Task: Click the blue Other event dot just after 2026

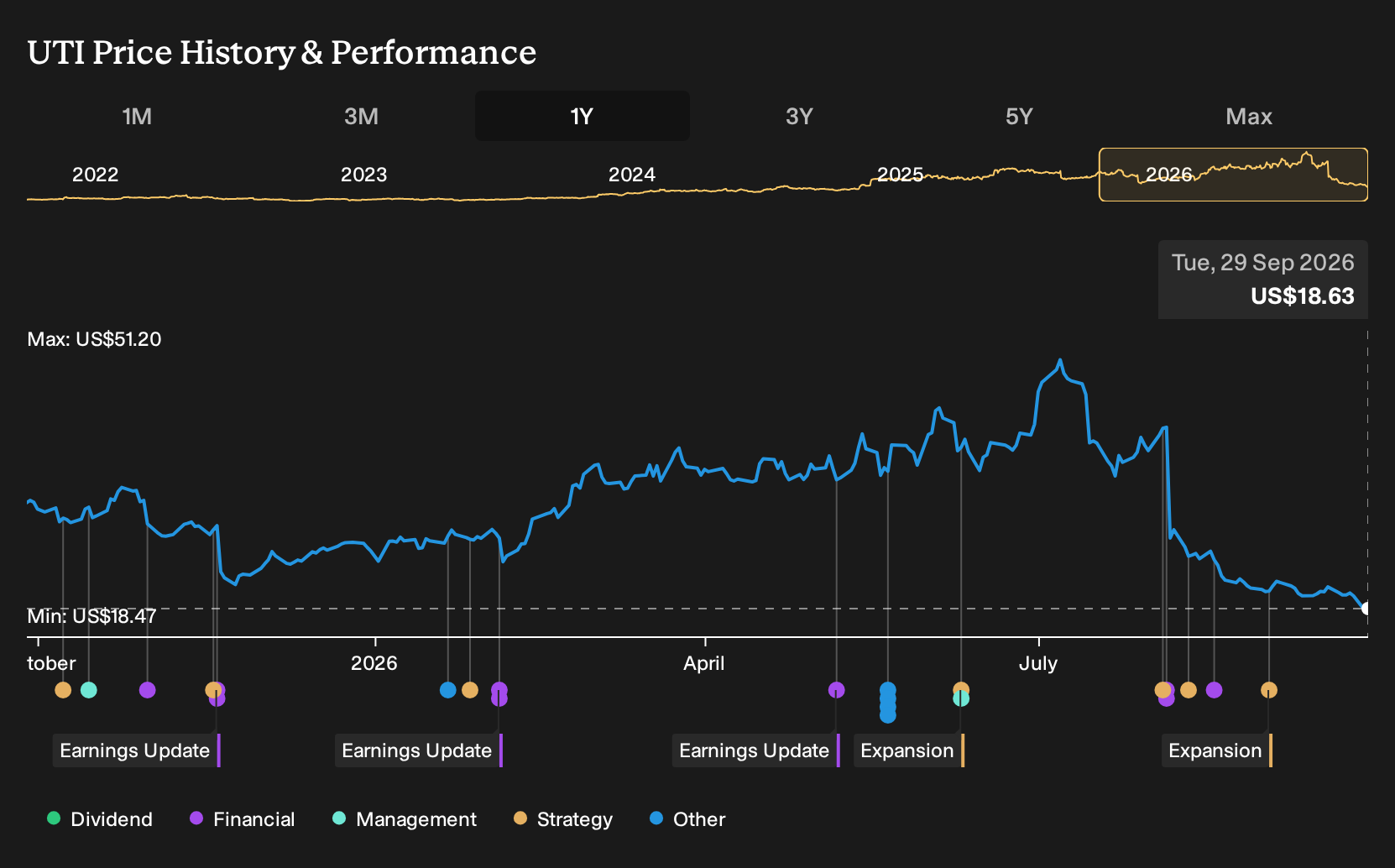Action: tap(448, 690)
